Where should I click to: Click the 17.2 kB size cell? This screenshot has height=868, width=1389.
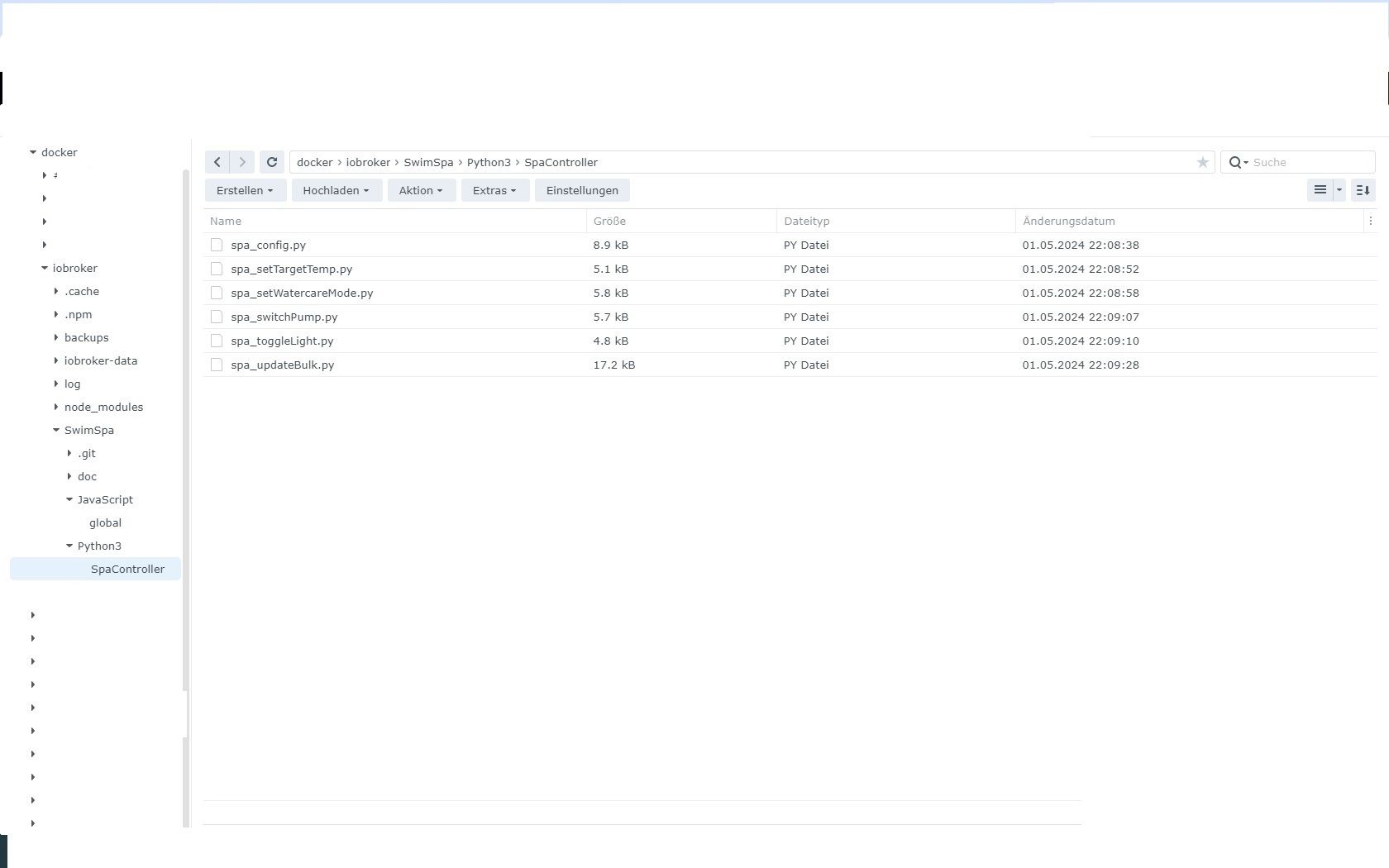point(614,365)
